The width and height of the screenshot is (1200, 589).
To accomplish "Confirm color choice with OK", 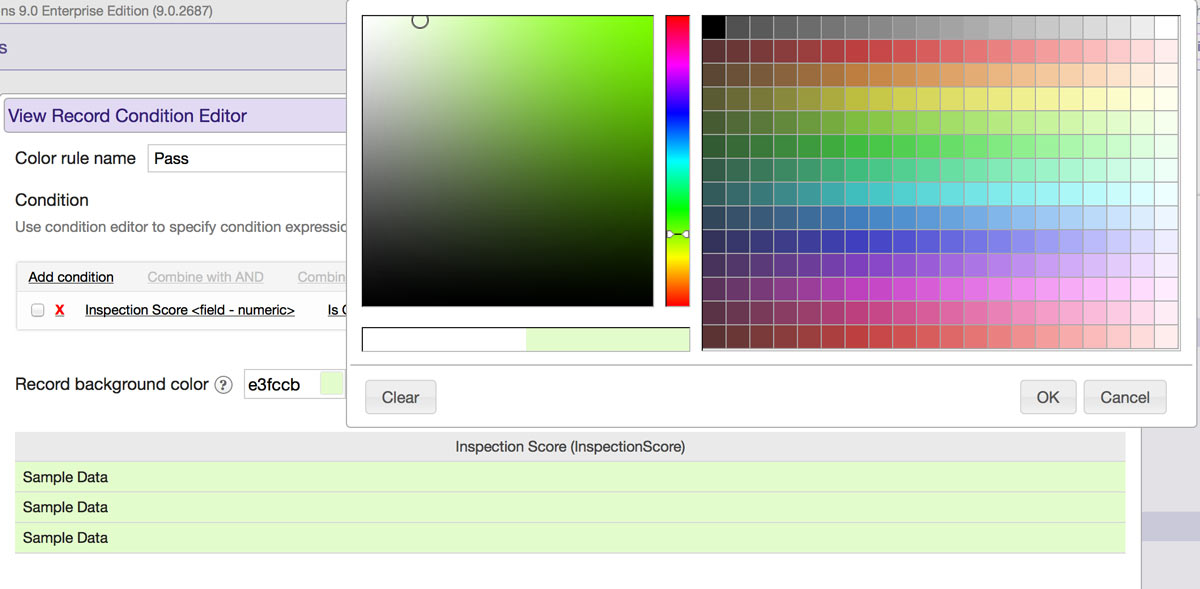I will pos(1047,397).
